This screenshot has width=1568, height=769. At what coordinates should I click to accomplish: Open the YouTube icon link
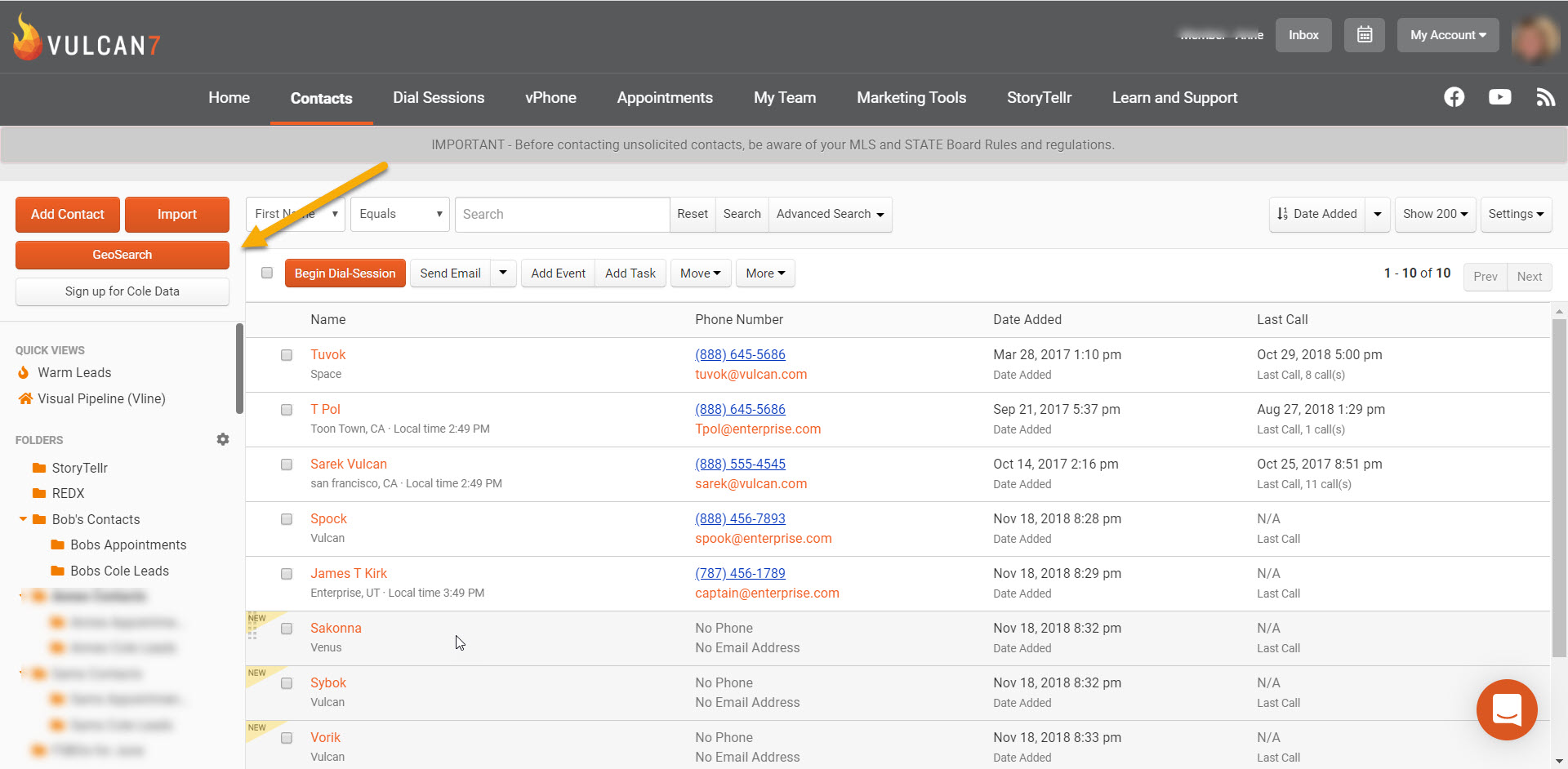click(x=1500, y=97)
